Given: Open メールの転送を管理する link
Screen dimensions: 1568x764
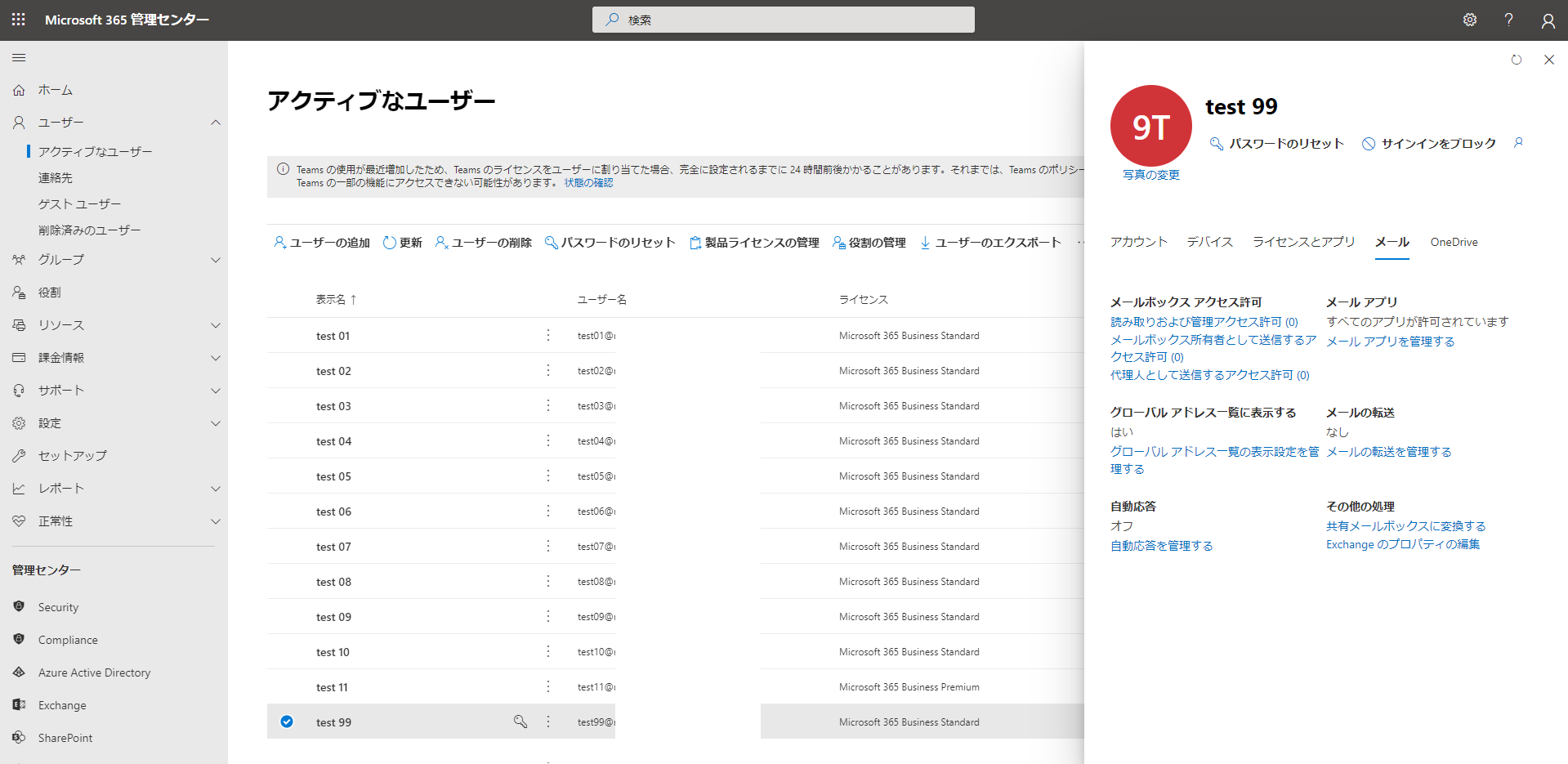Looking at the screenshot, I should point(1389,452).
